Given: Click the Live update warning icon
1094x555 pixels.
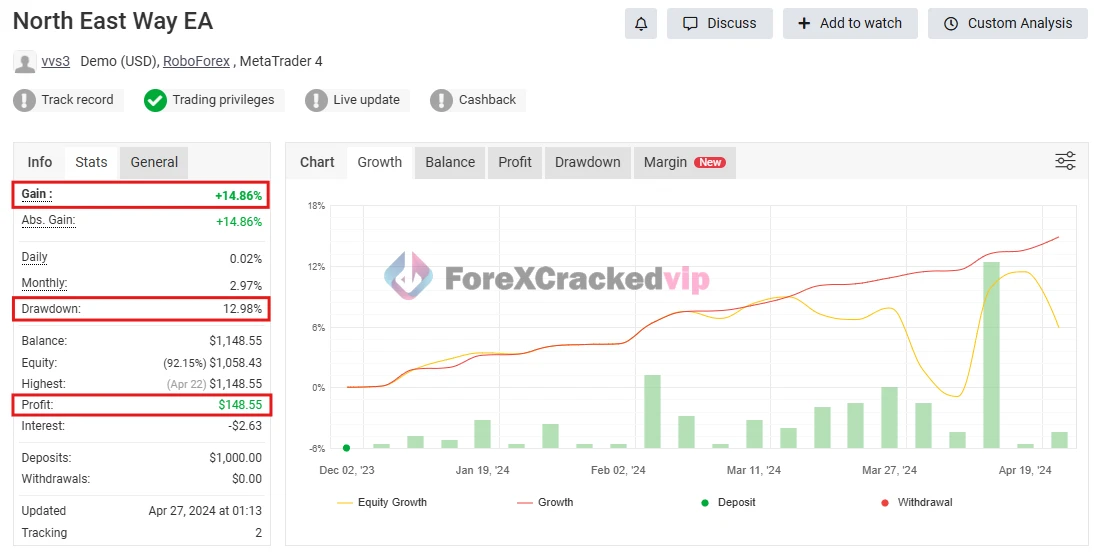Looking at the screenshot, I should (316, 100).
